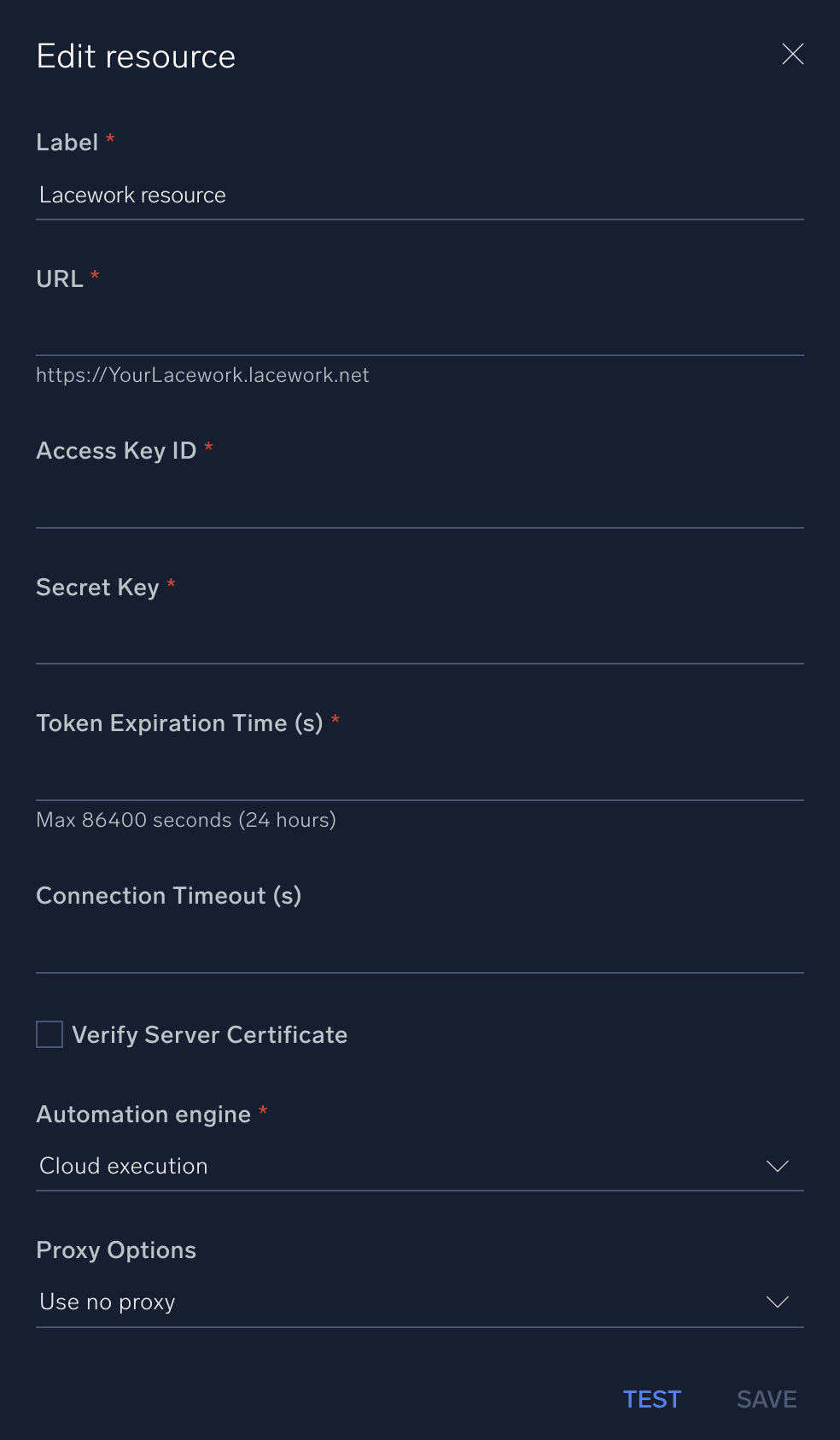
Task: Click the Proxy Options field label
Action: tap(116, 1250)
